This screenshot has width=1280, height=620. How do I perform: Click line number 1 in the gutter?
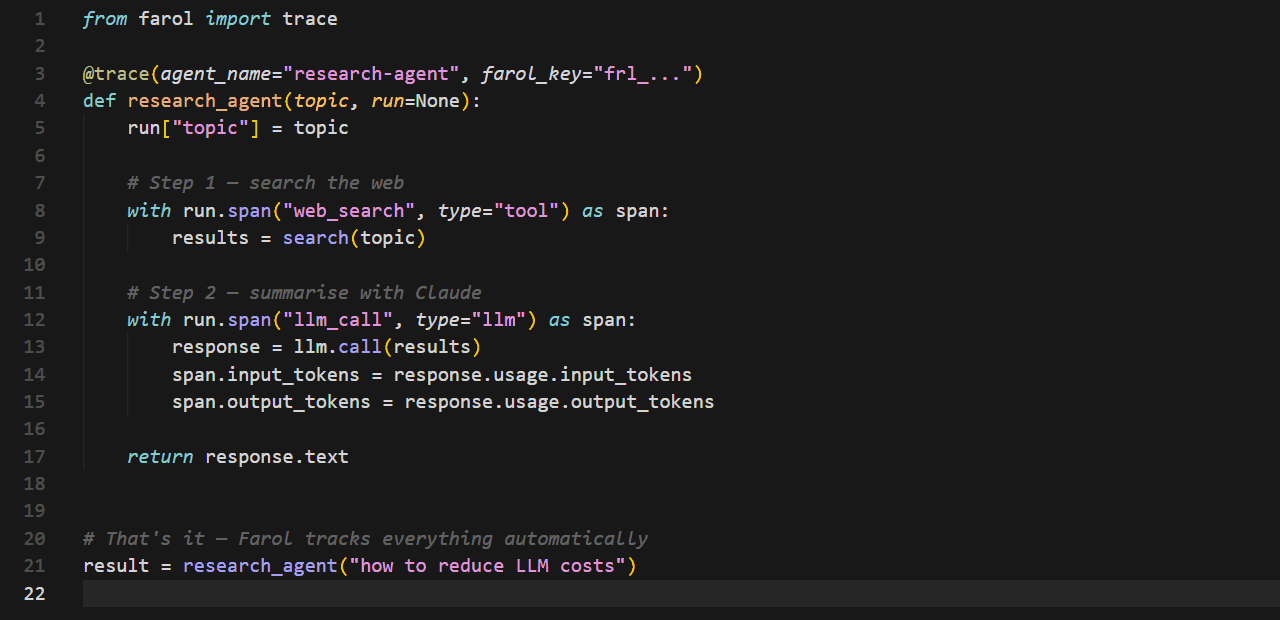(x=39, y=19)
